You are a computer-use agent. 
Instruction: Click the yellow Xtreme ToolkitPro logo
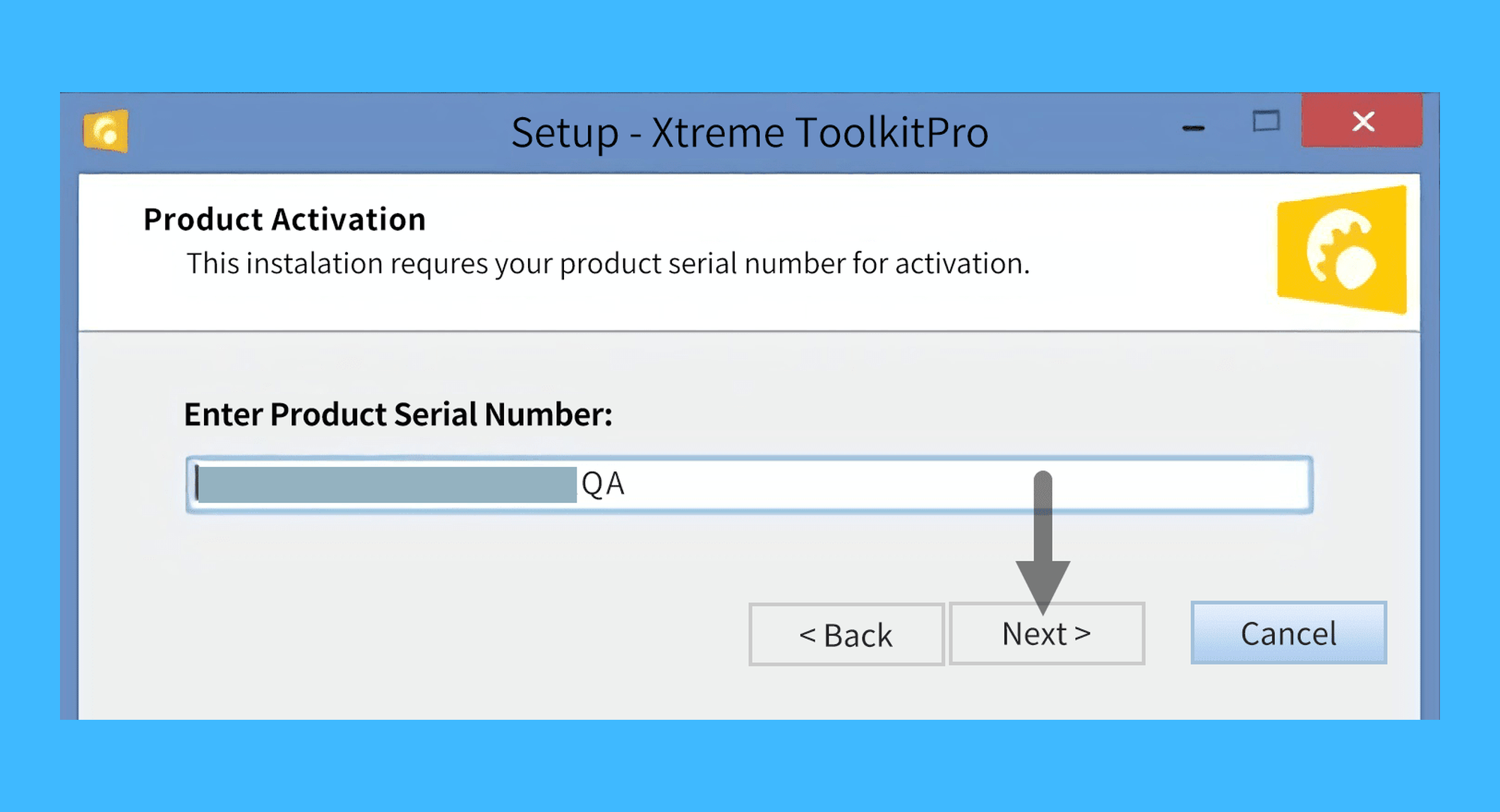click(x=1342, y=249)
